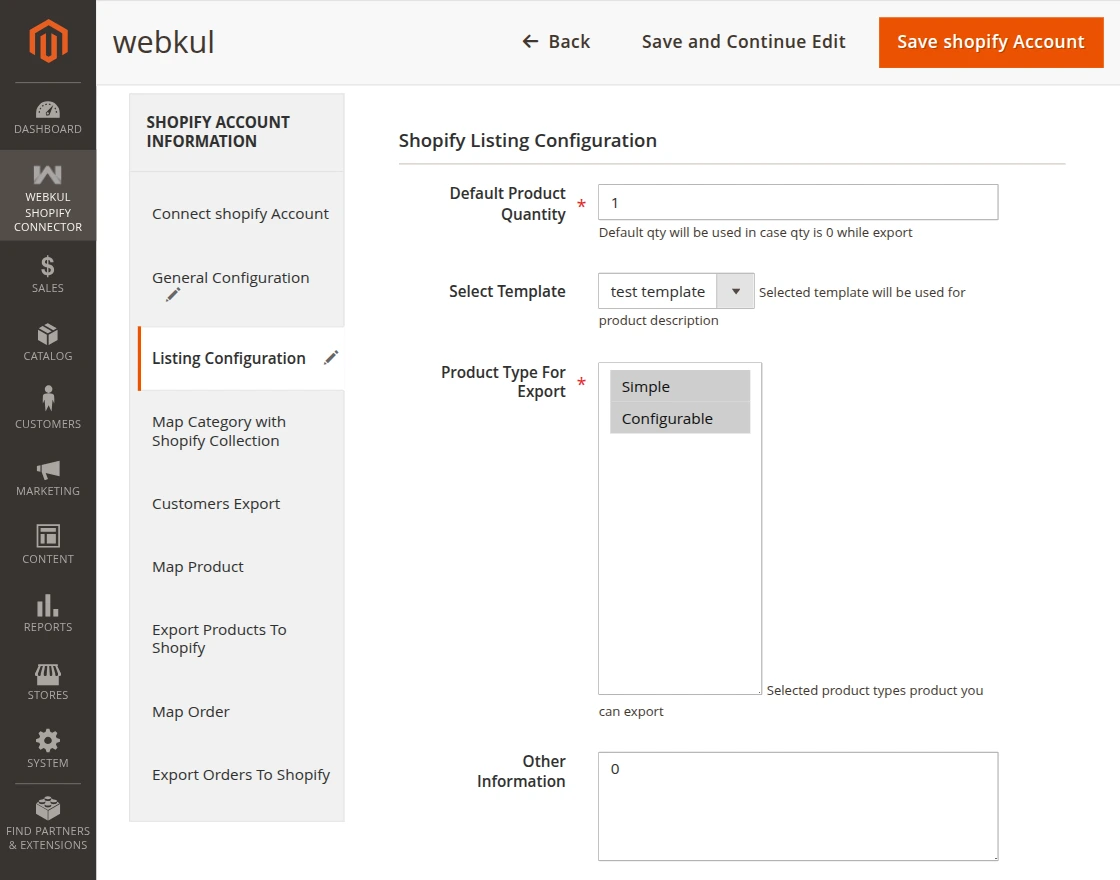The height and width of the screenshot is (880, 1120).
Task: Open the Dashboard icon in sidebar
Action: tap(48, 110)
